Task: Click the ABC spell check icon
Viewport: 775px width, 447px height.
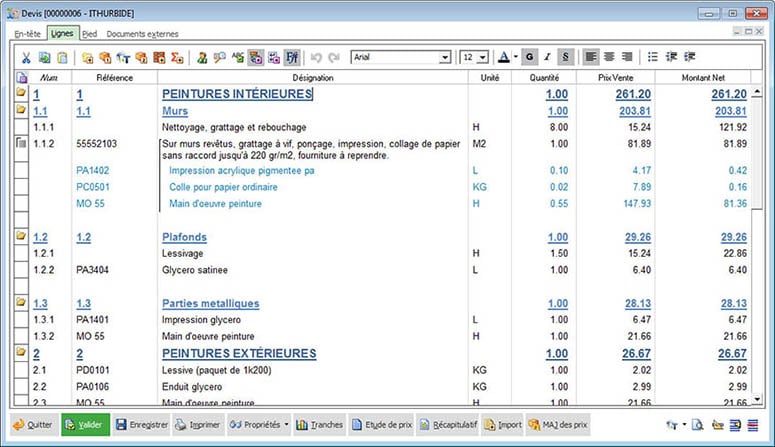Action: pos(238,58)
